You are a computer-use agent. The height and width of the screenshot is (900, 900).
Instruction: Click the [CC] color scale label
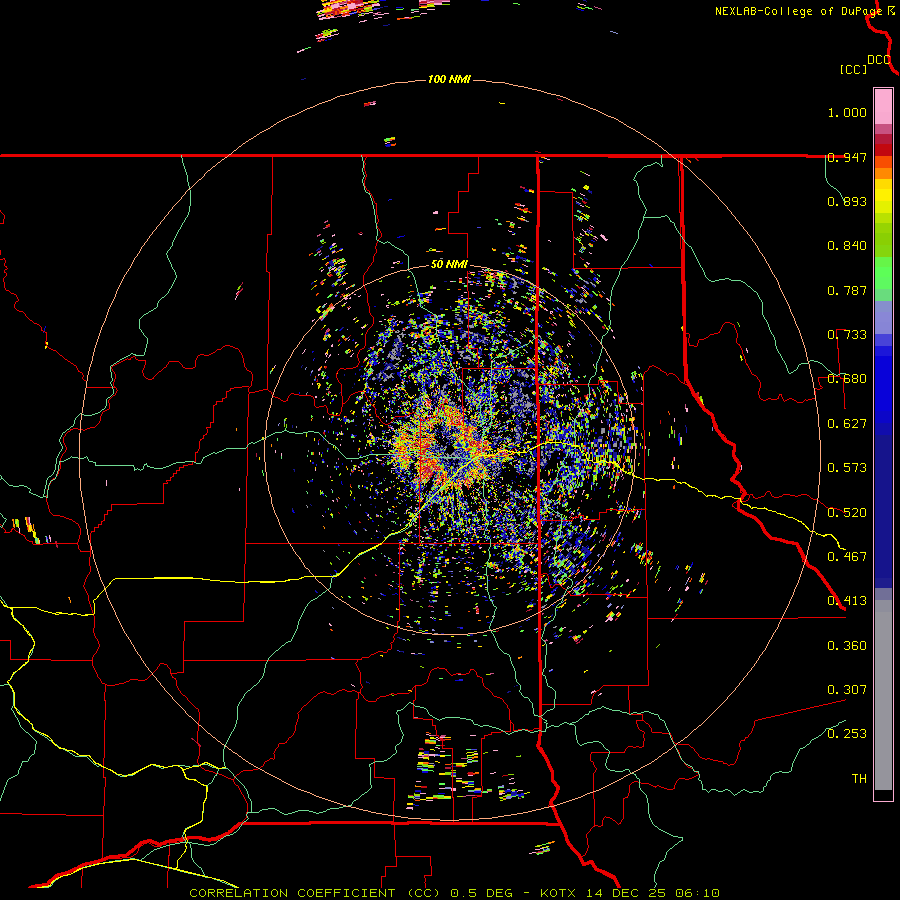(x=853, y=69)
